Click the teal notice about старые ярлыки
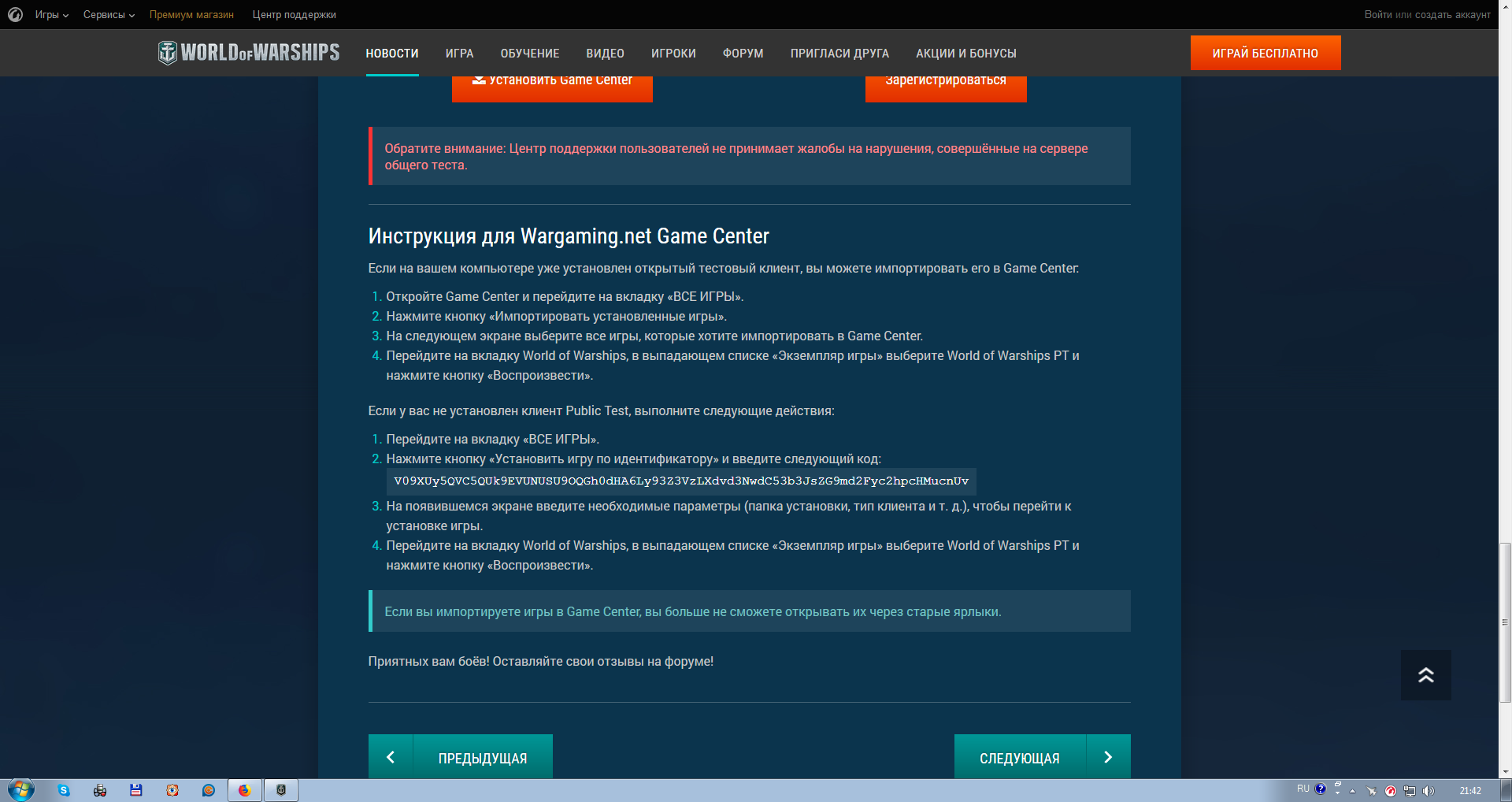Screen dimensions: 1512x802 pos(750,611)
